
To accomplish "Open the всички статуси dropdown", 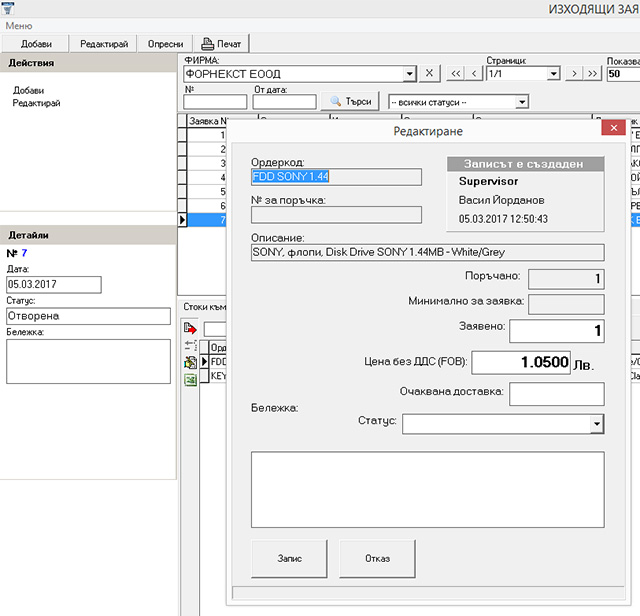I will (x=522, y=102).
